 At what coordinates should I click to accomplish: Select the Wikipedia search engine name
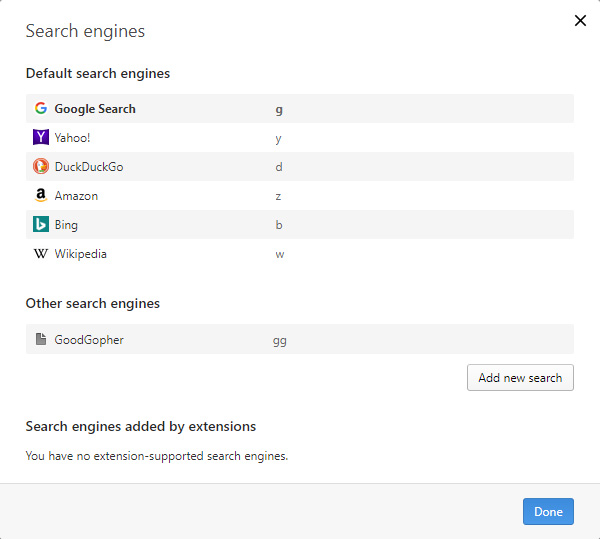(81, 254)
